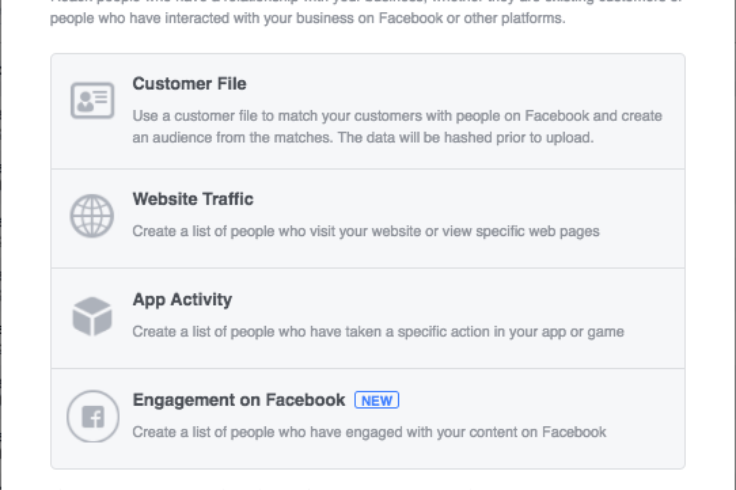
Task: Click the 'visit your website' description text
Action: pos(366,231)
